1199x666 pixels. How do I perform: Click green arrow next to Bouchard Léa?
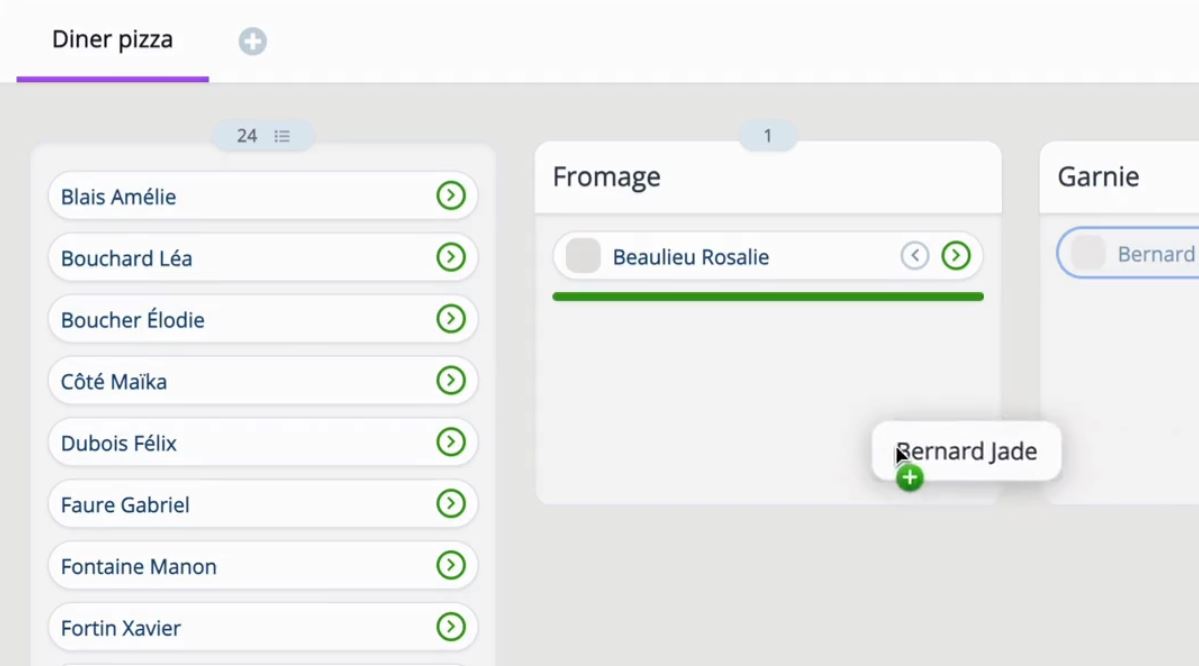[451, 258]
